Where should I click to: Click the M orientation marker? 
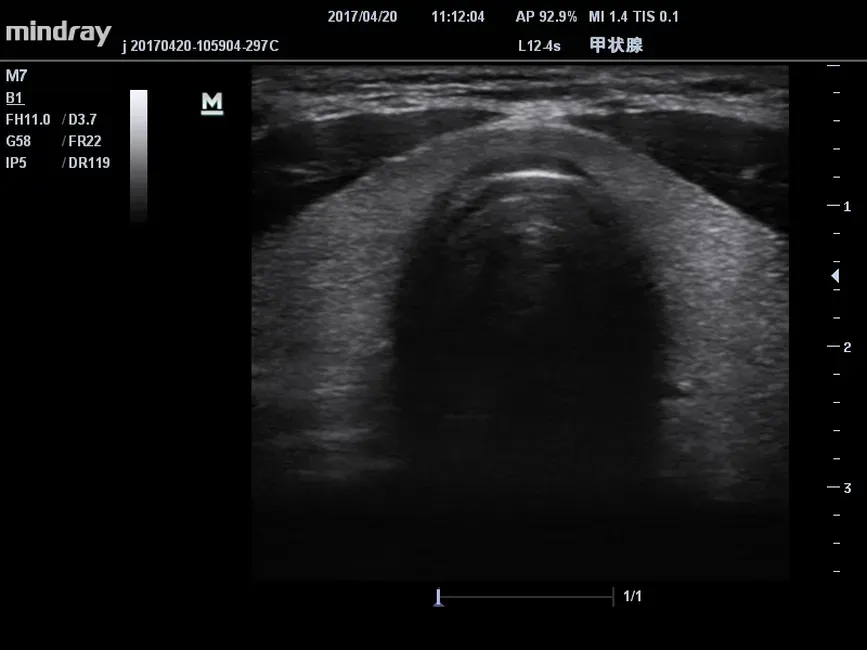pos(212,104)
